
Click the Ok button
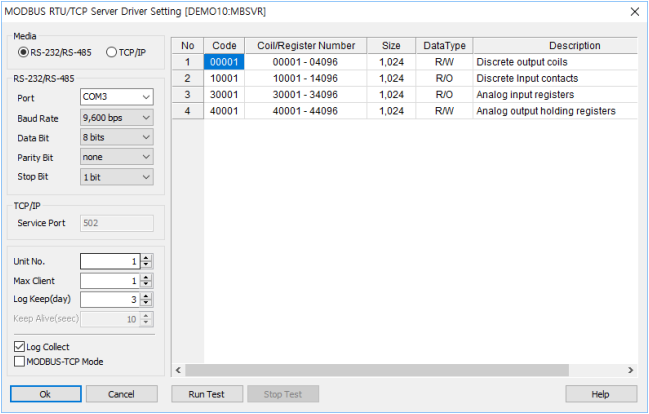coord(46,394)
